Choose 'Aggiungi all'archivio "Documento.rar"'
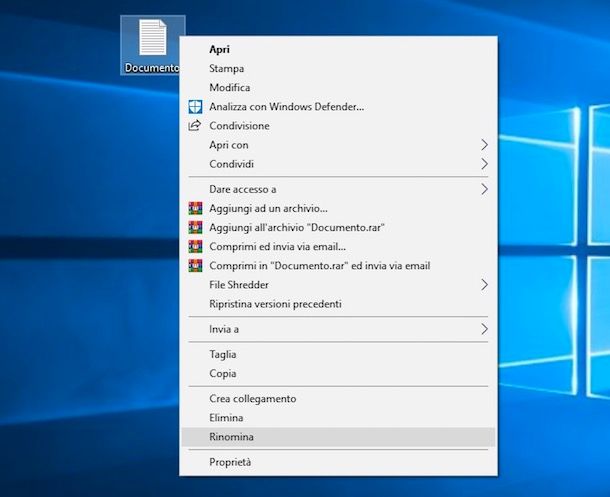 point(338,228)
